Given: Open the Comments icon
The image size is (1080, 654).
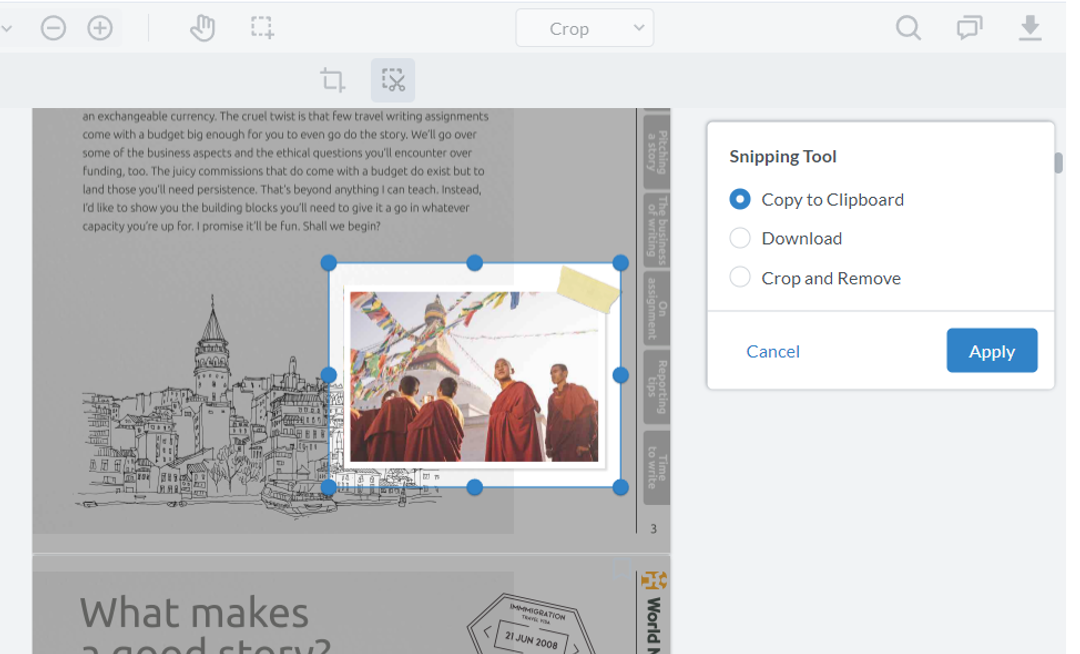Looking at the screenshot, I should pyautogui.click(x=968, y=28).
